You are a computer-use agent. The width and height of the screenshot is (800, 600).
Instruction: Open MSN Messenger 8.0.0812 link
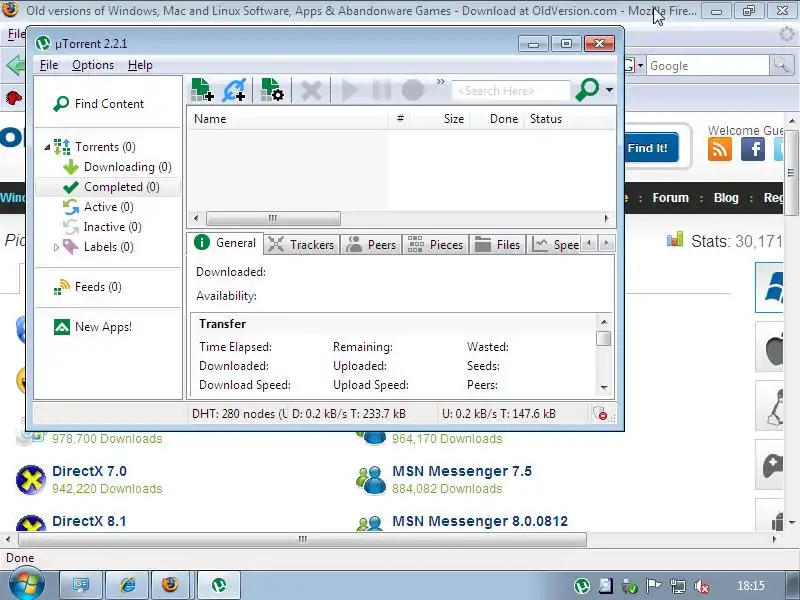pos(480,521)
